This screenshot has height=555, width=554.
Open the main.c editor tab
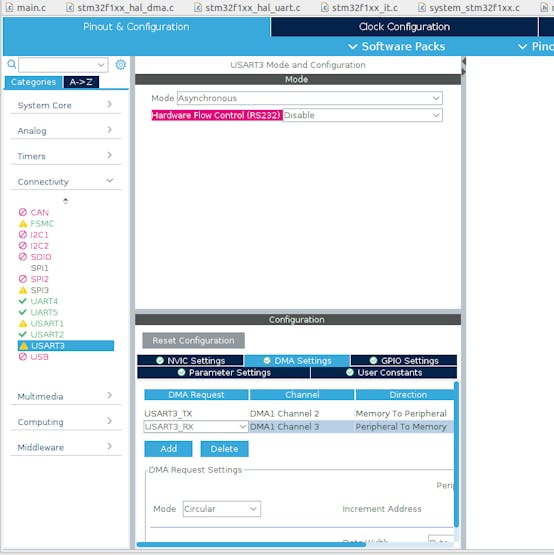click(26, 8)
